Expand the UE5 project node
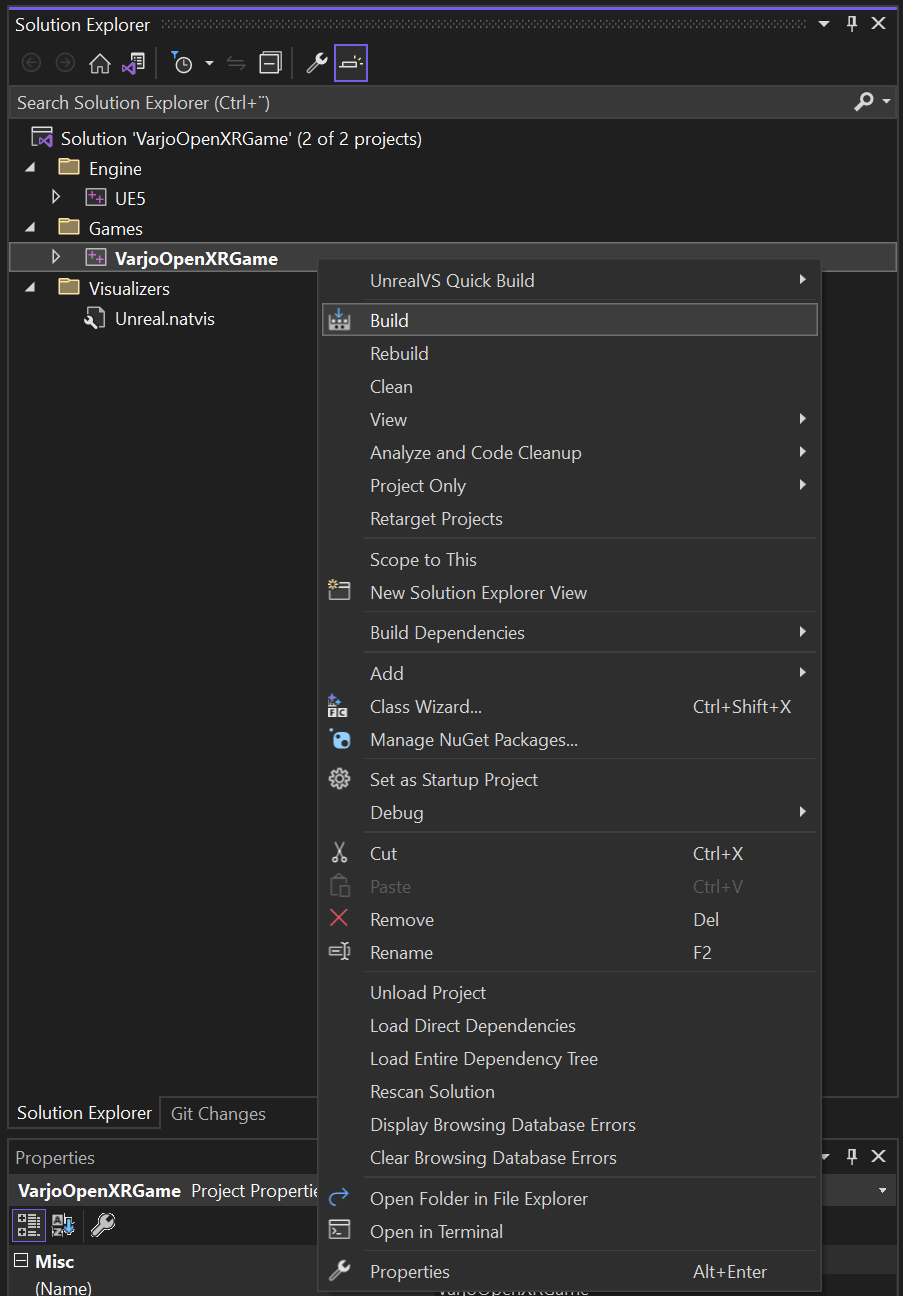The height and width of the screenshot is (1296, 903). 56,197
